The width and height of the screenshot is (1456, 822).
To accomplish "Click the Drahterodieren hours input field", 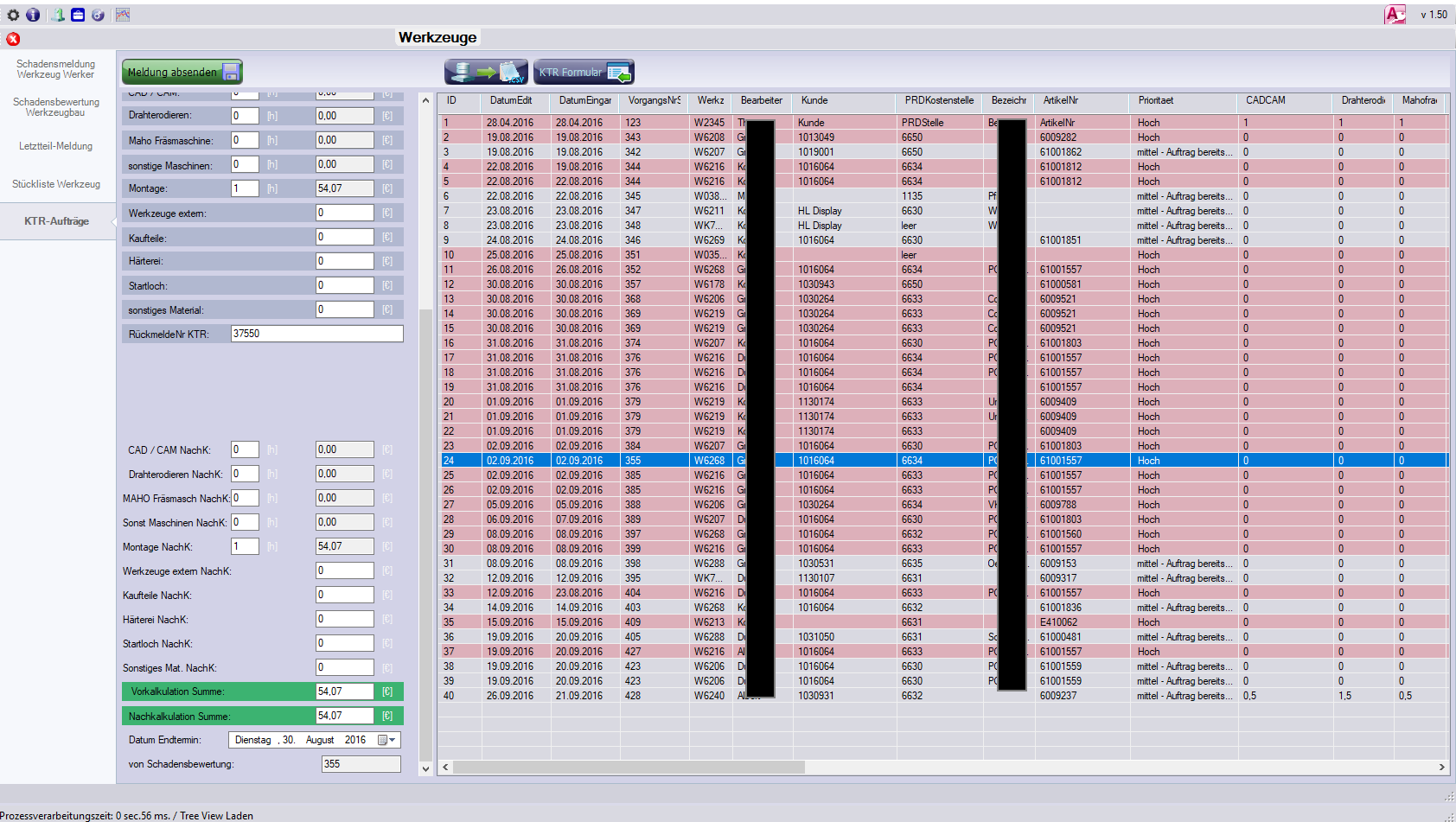I will [x=245, y=116].
